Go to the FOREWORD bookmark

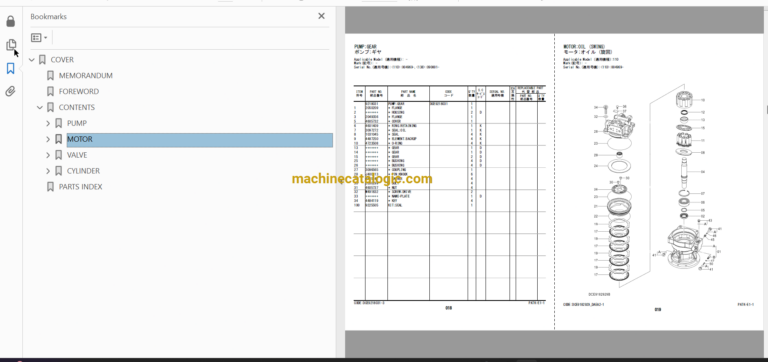coord(79,92)
